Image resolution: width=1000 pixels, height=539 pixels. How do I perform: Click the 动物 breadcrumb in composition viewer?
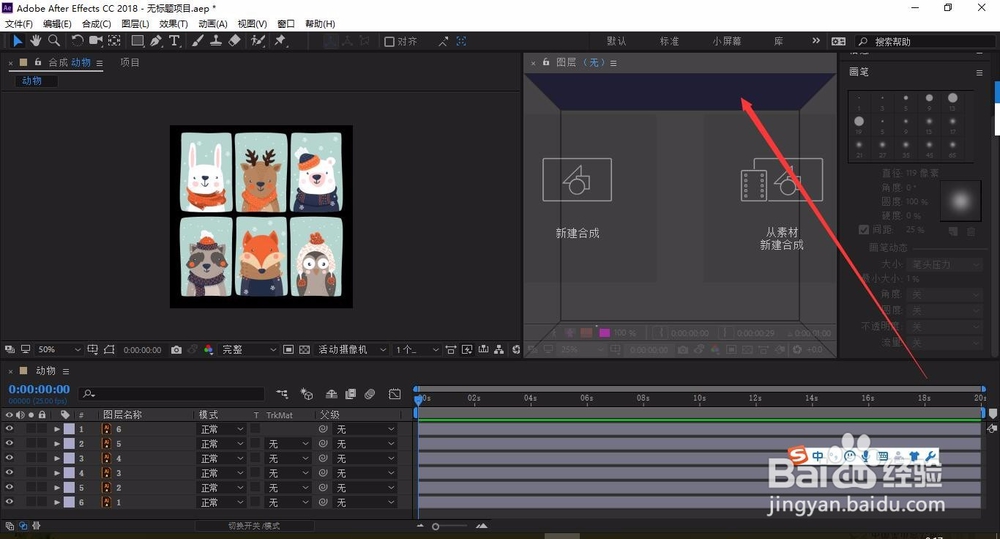coord(32,81)
